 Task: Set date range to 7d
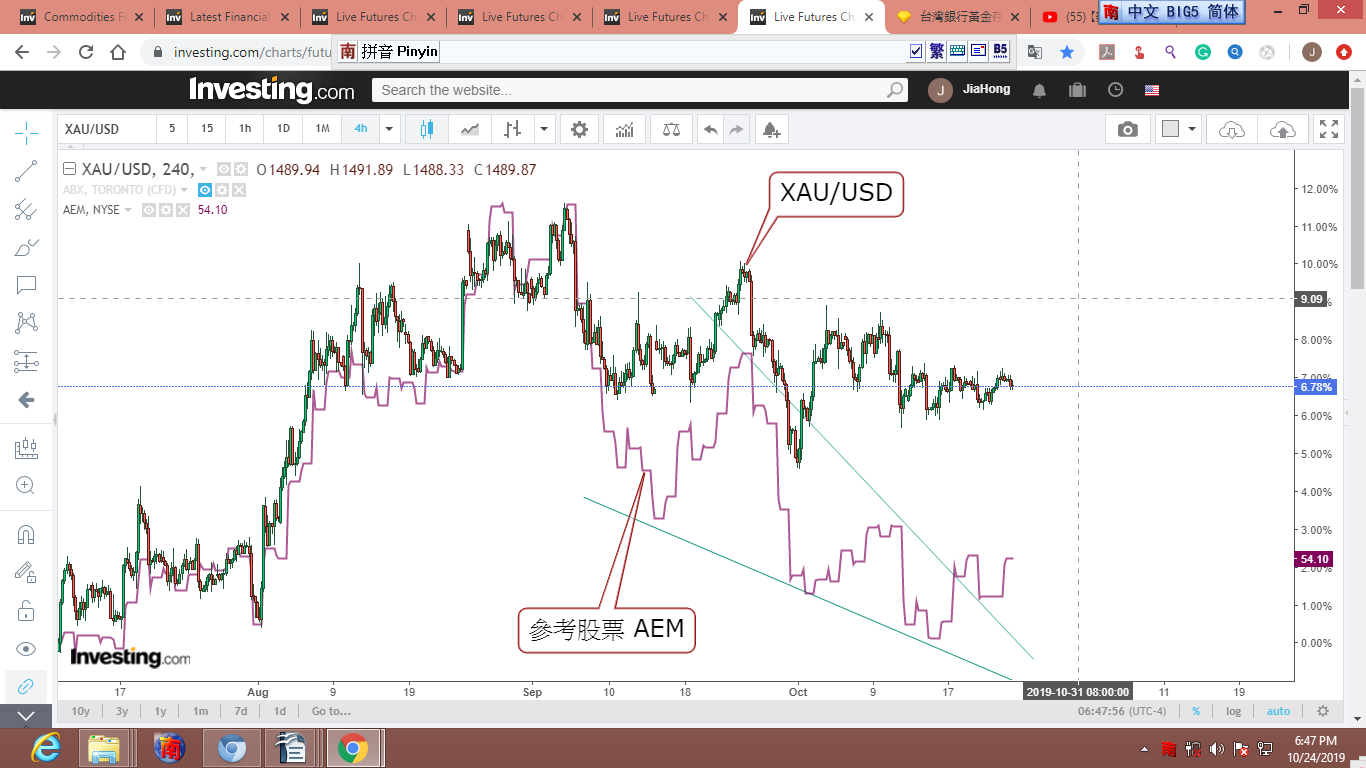241,711
